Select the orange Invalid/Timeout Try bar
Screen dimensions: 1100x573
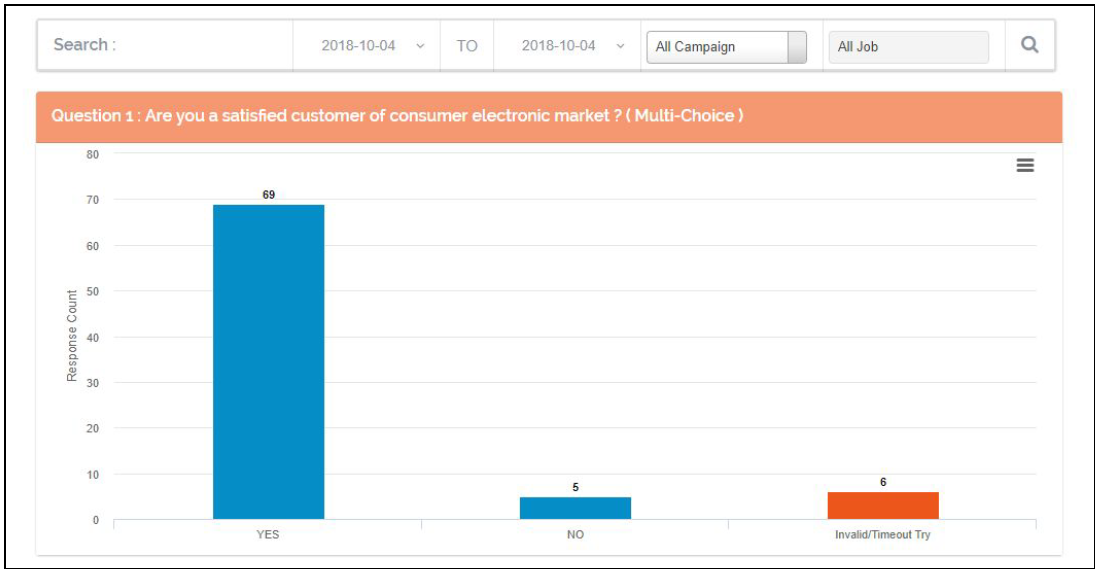pos(883,505)
